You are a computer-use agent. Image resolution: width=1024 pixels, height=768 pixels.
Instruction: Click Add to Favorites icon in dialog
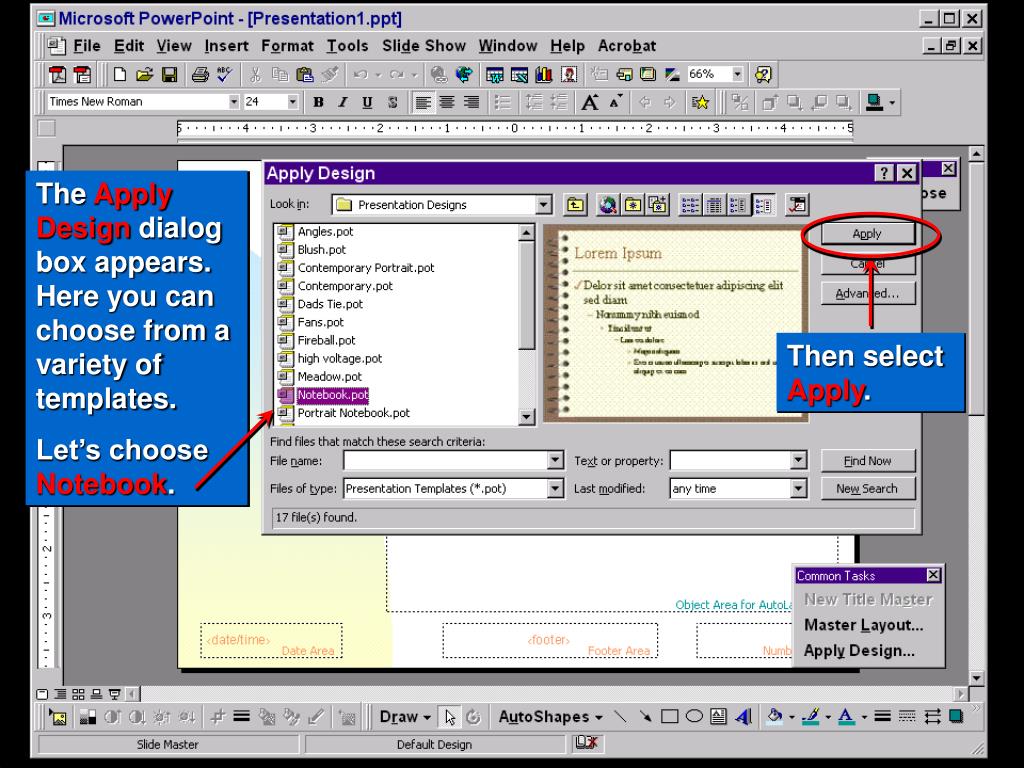[658, 205]
